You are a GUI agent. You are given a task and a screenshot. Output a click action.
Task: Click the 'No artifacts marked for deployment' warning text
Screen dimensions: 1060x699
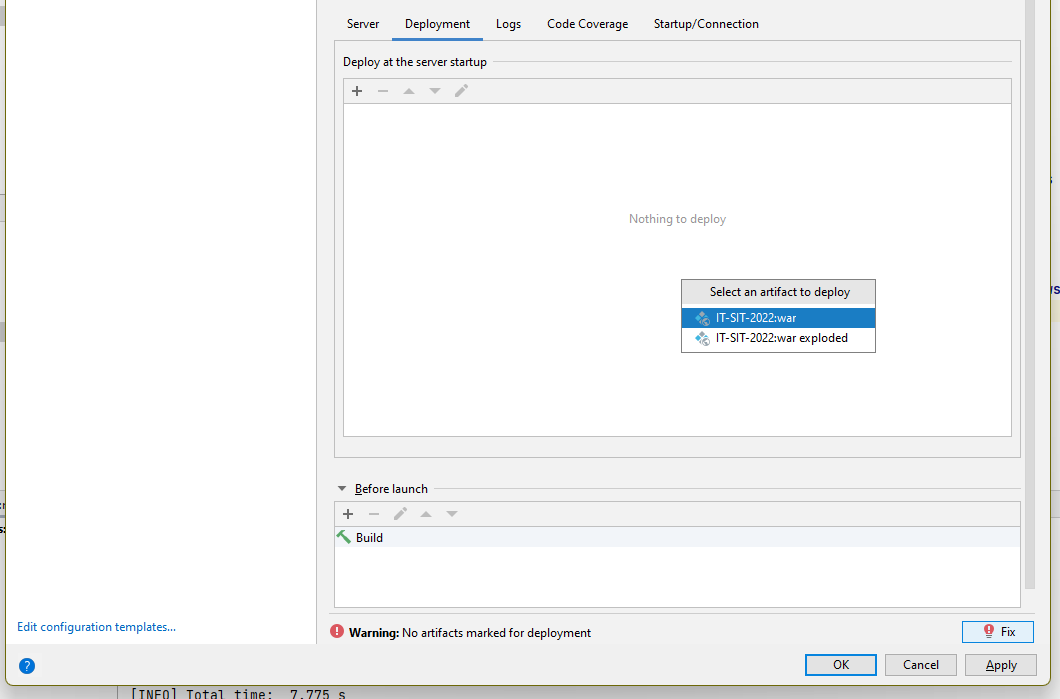pyautogui.click(x=496, y=633)
